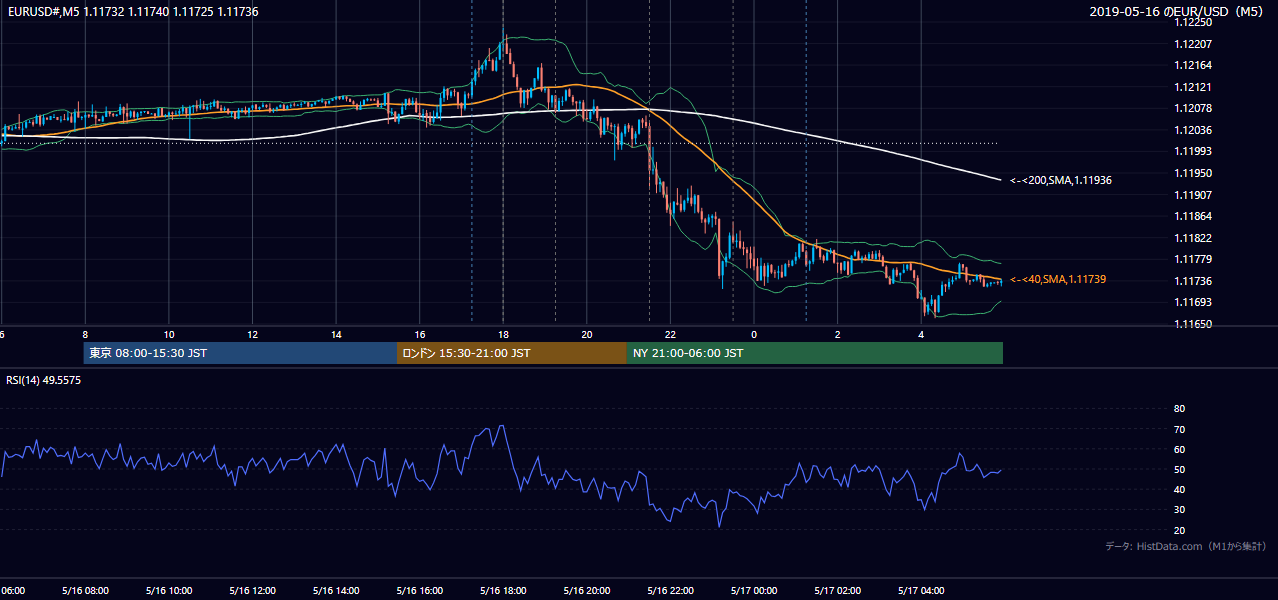Select the 200 SMA label 1.11936
This screenshot has width=1278, height=600.
pos(1061,181)
